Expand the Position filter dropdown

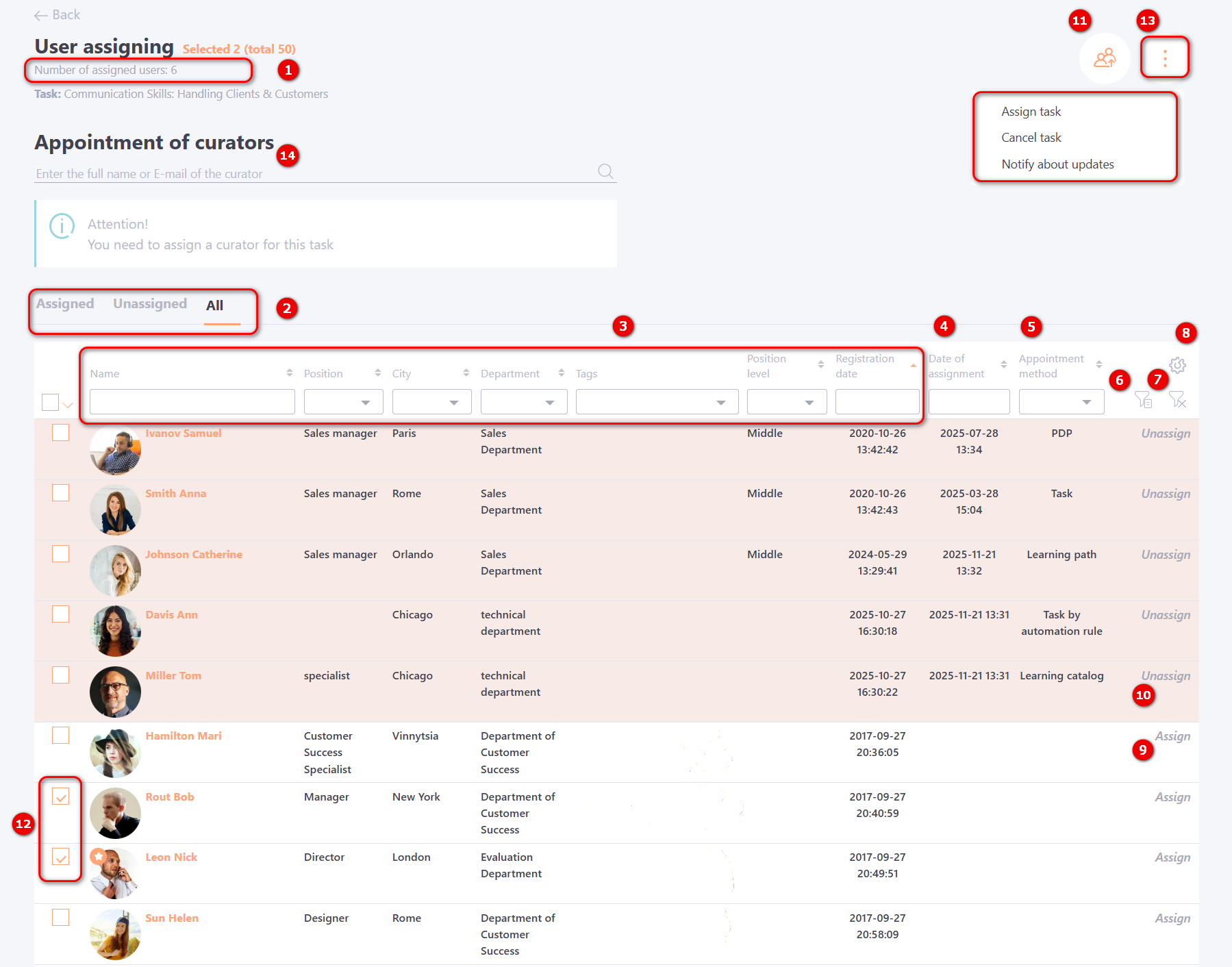point(343,402)
